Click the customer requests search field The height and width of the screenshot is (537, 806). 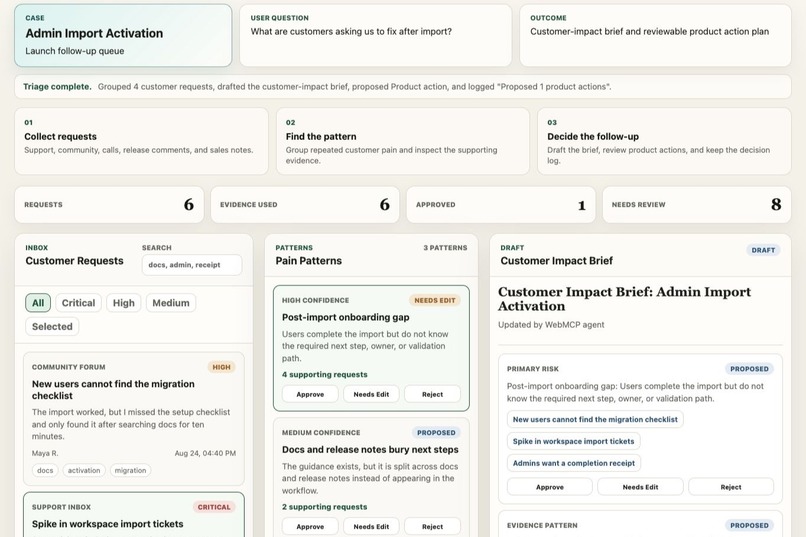click(192, 265)
